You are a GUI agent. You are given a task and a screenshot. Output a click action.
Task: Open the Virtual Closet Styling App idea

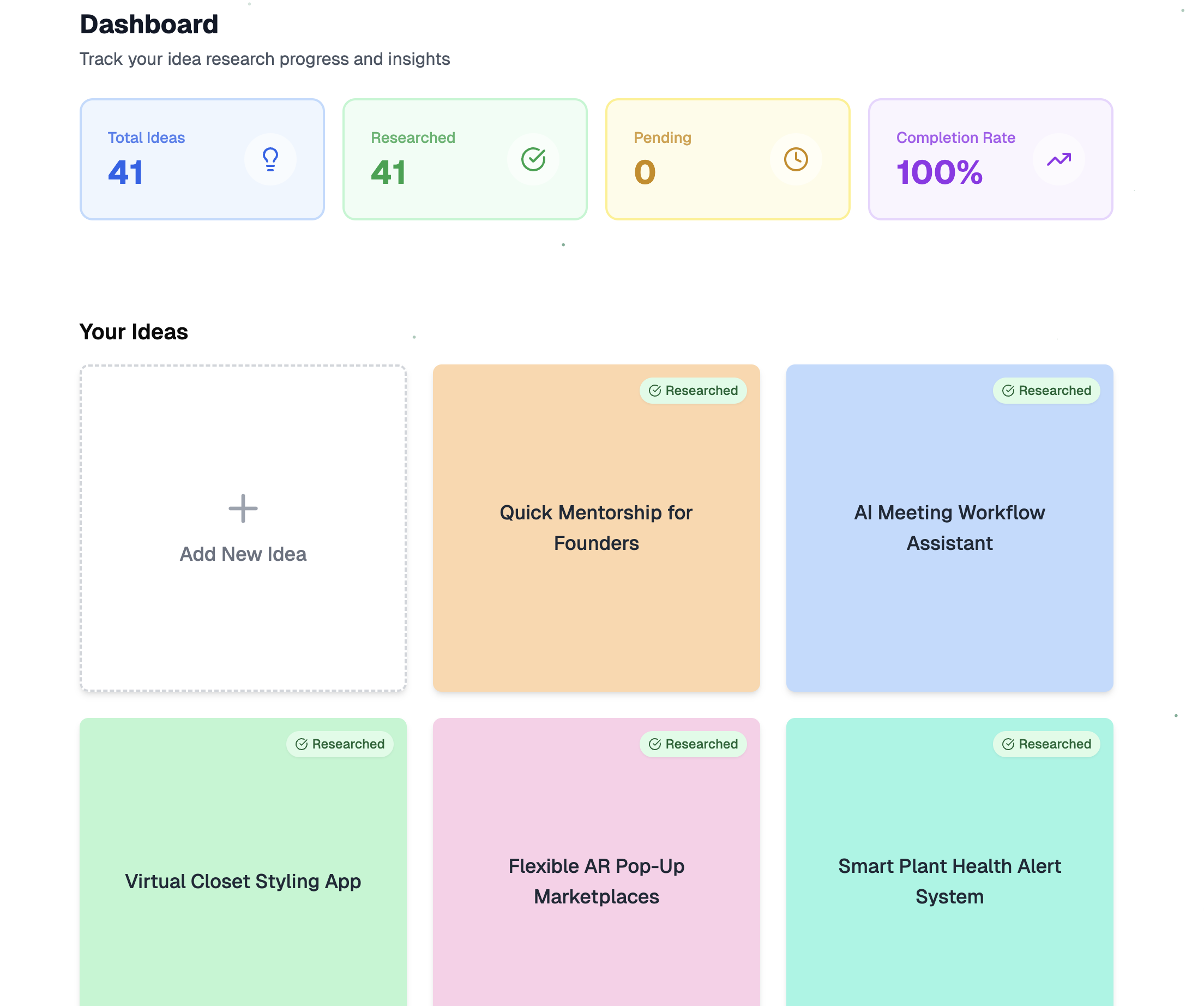pos(243,881)
